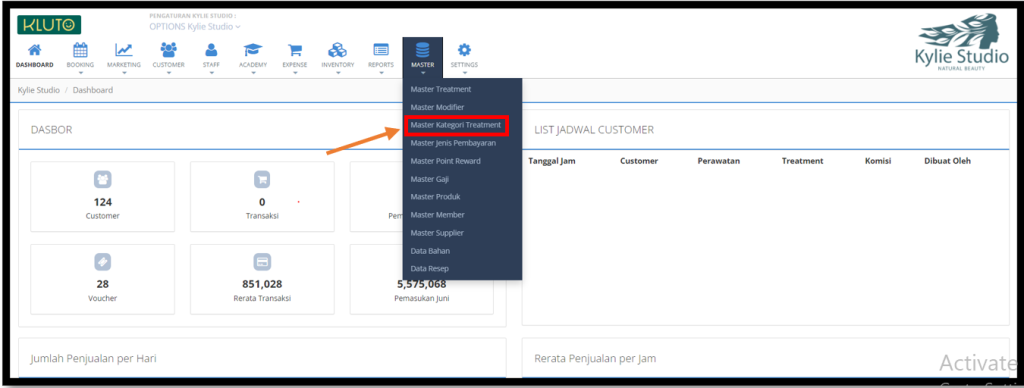Open the Staff person icon

[x=211, y=50]
